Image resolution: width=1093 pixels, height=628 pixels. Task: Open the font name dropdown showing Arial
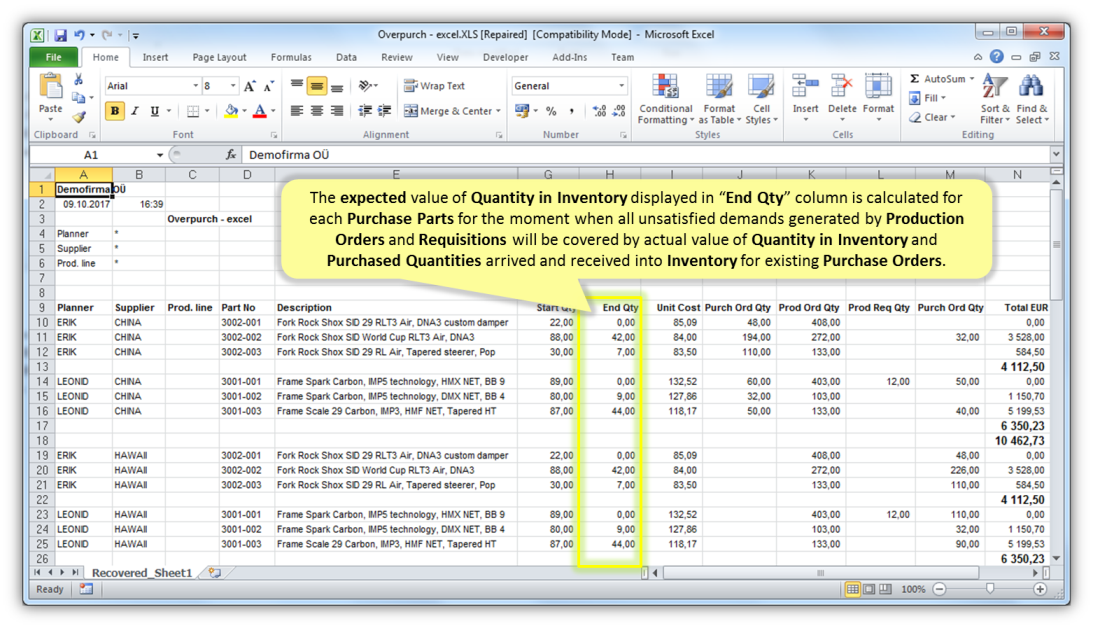pyautogui.click(x=194, y=86)
